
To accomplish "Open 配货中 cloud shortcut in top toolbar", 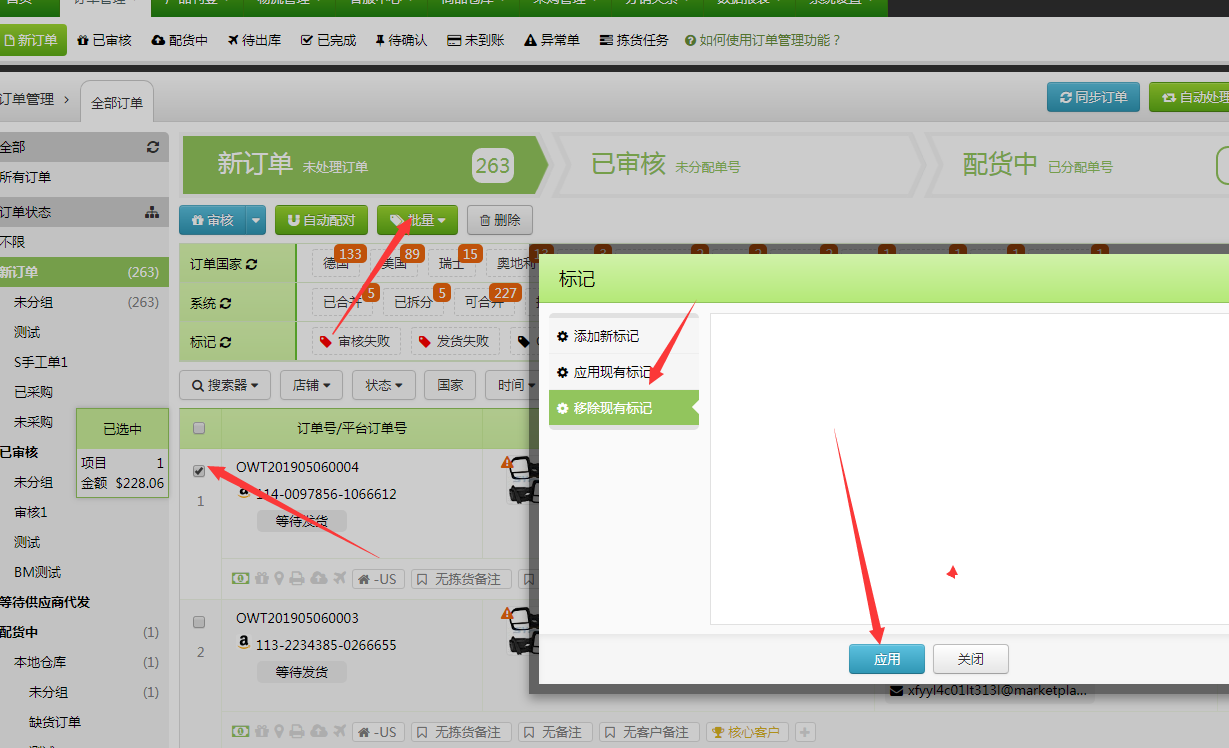I will (180, 40).
